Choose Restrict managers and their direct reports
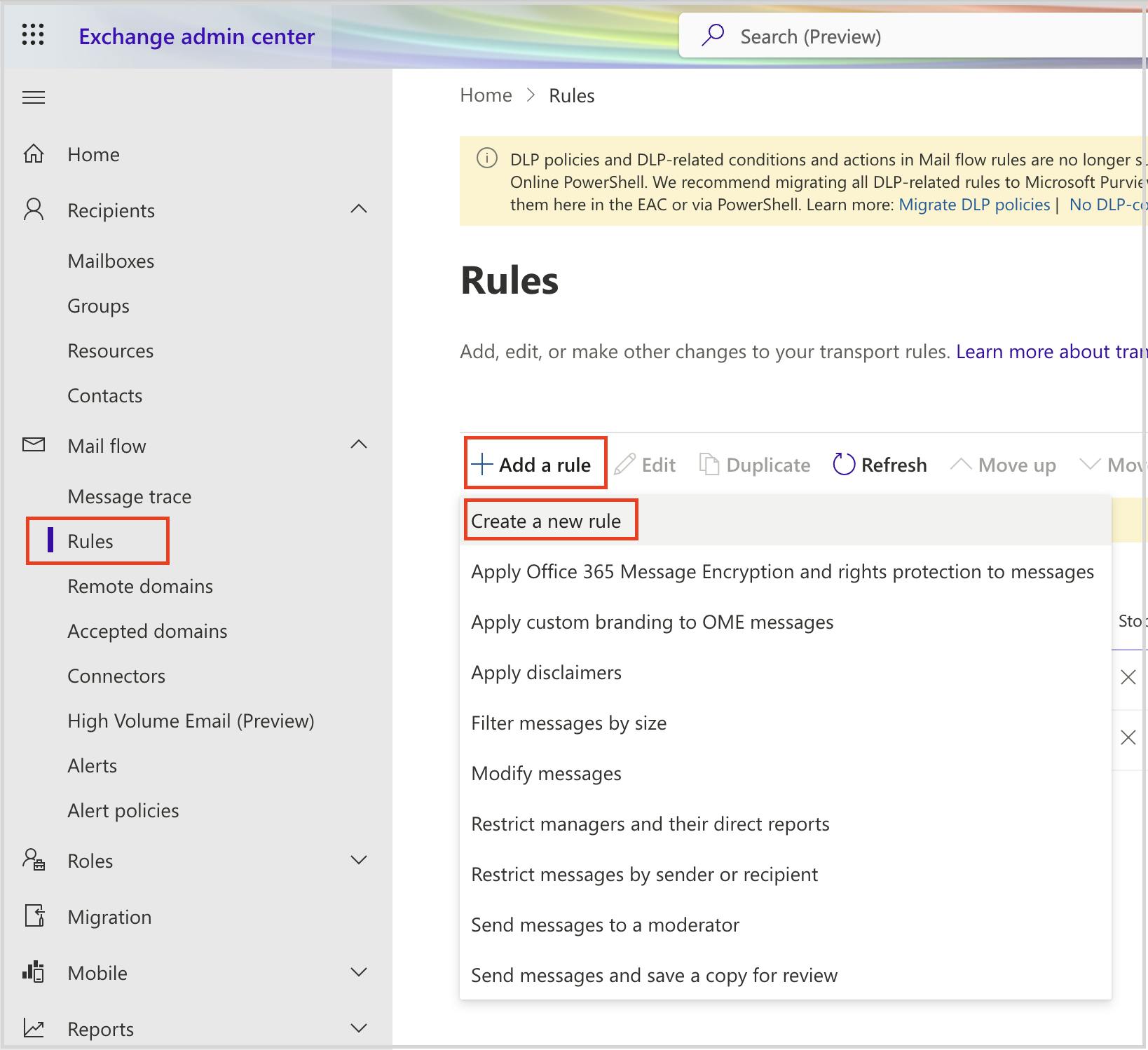This screenshot has height=1050, width=1148. pos(785,824)
